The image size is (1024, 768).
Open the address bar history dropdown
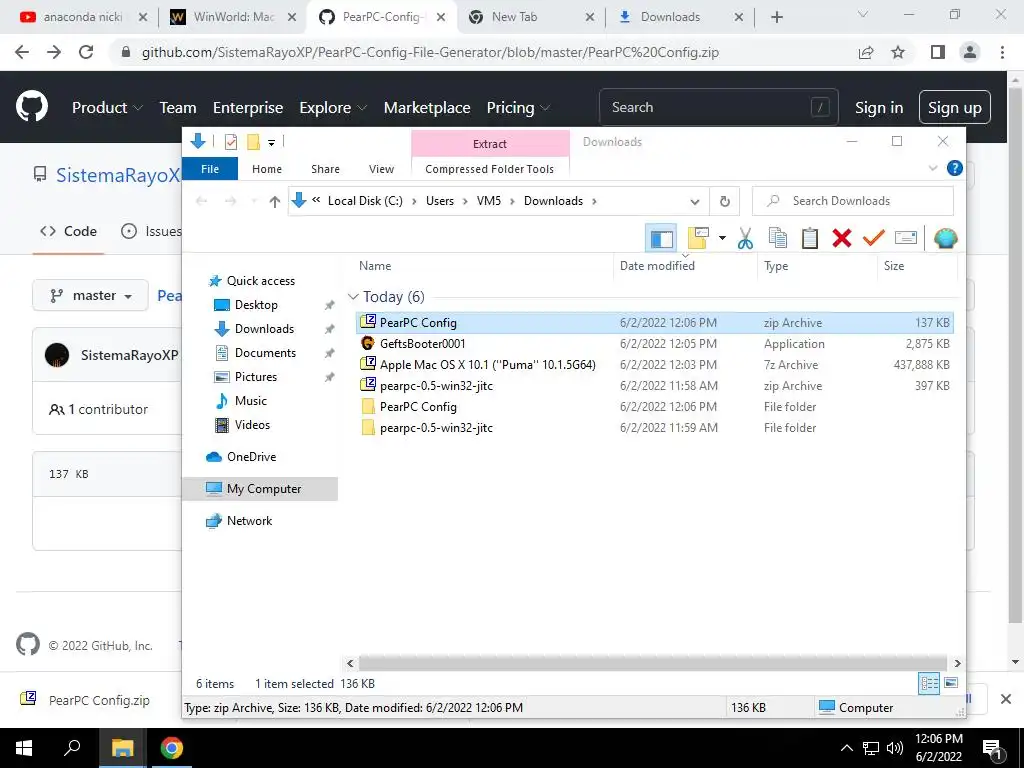point(695,201)
